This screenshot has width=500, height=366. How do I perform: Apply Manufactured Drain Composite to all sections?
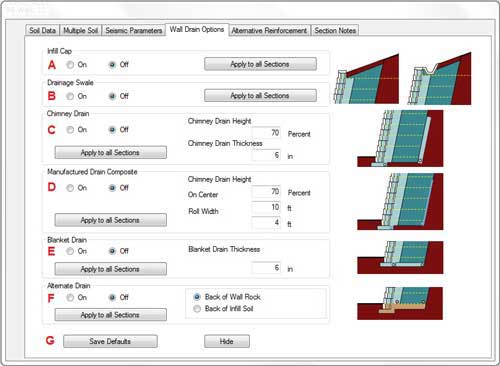click(x=111, y=220)
